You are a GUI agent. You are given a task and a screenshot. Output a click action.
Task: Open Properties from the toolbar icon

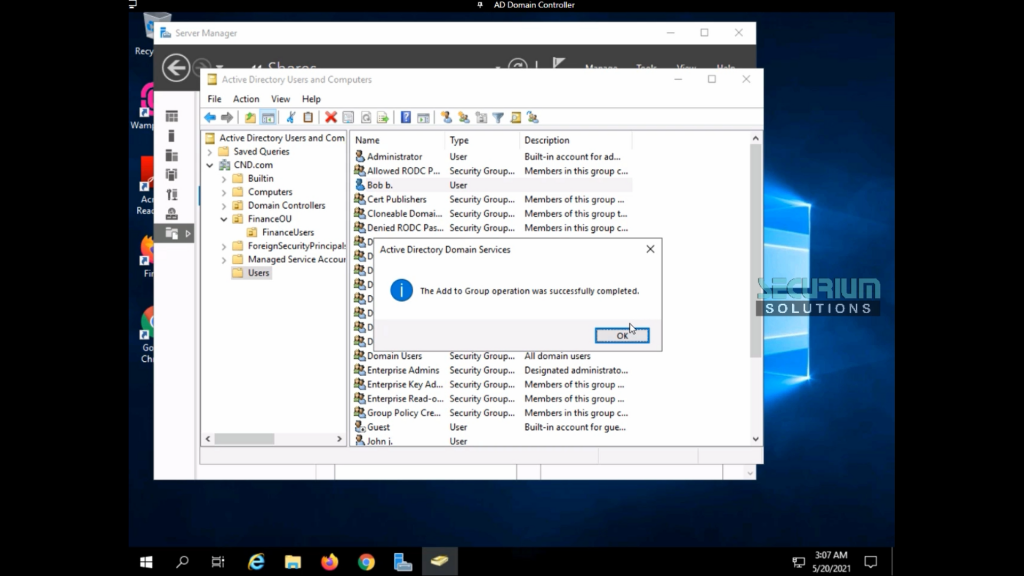(x=348, y=118)
